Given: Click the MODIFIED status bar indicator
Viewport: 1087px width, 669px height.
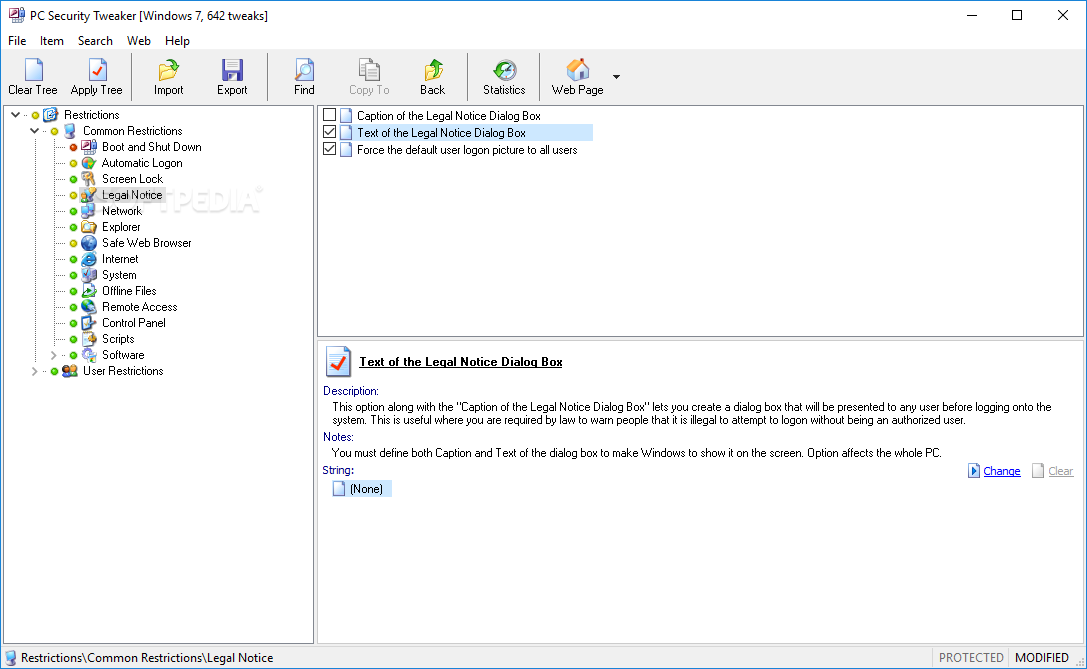Looking at the screenshot, I should (1041, 657).
